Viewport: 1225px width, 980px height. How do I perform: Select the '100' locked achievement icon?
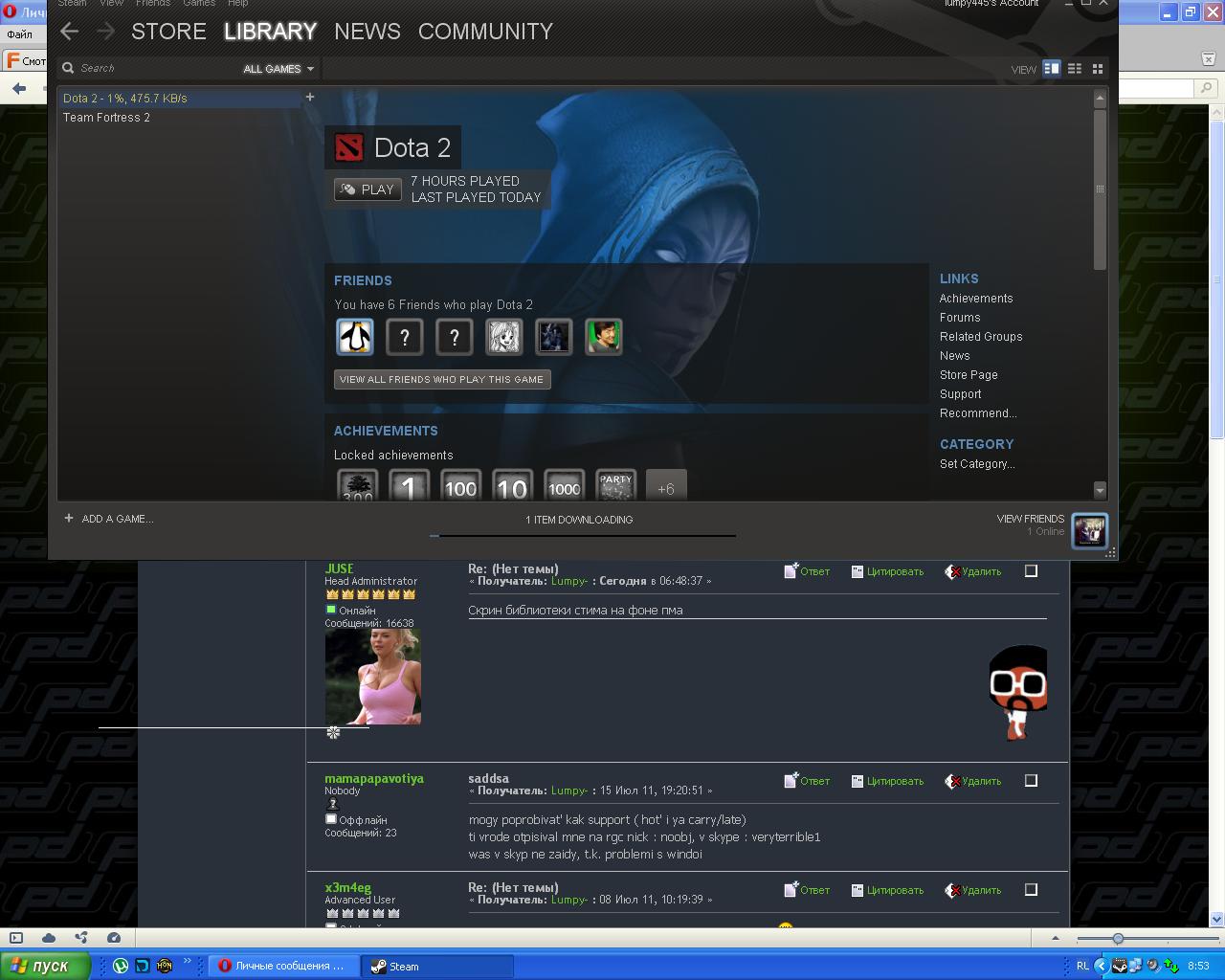coord(460,486)
